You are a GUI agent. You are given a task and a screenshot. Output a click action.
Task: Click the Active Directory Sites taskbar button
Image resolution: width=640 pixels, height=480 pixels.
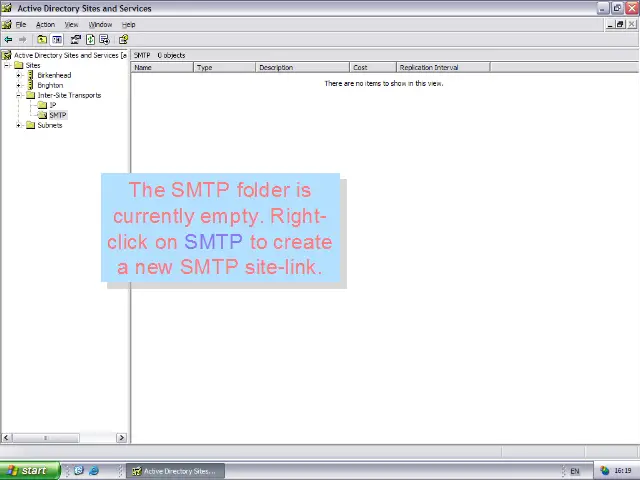coord(176,471)
